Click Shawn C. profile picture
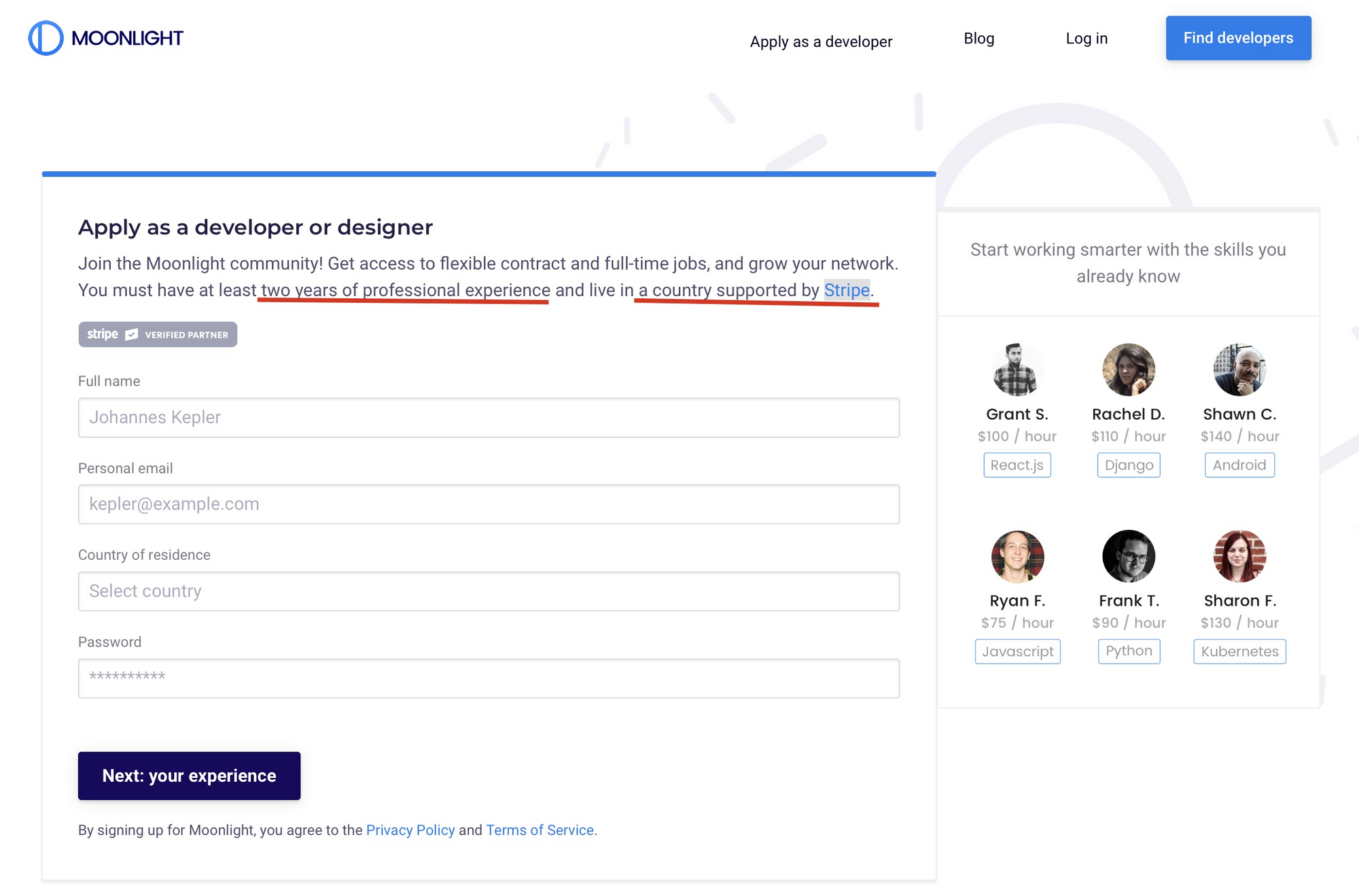 [x=1239, y=370]
